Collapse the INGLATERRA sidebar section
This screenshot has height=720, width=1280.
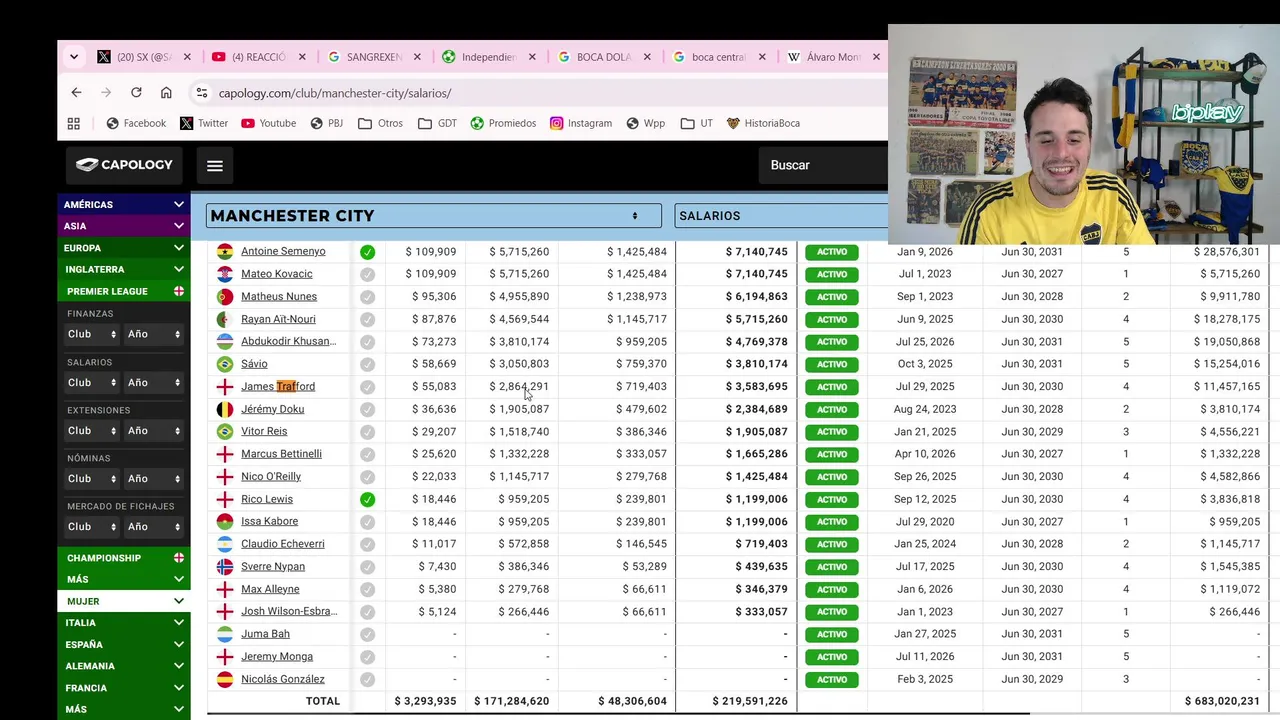click(124, 269)
